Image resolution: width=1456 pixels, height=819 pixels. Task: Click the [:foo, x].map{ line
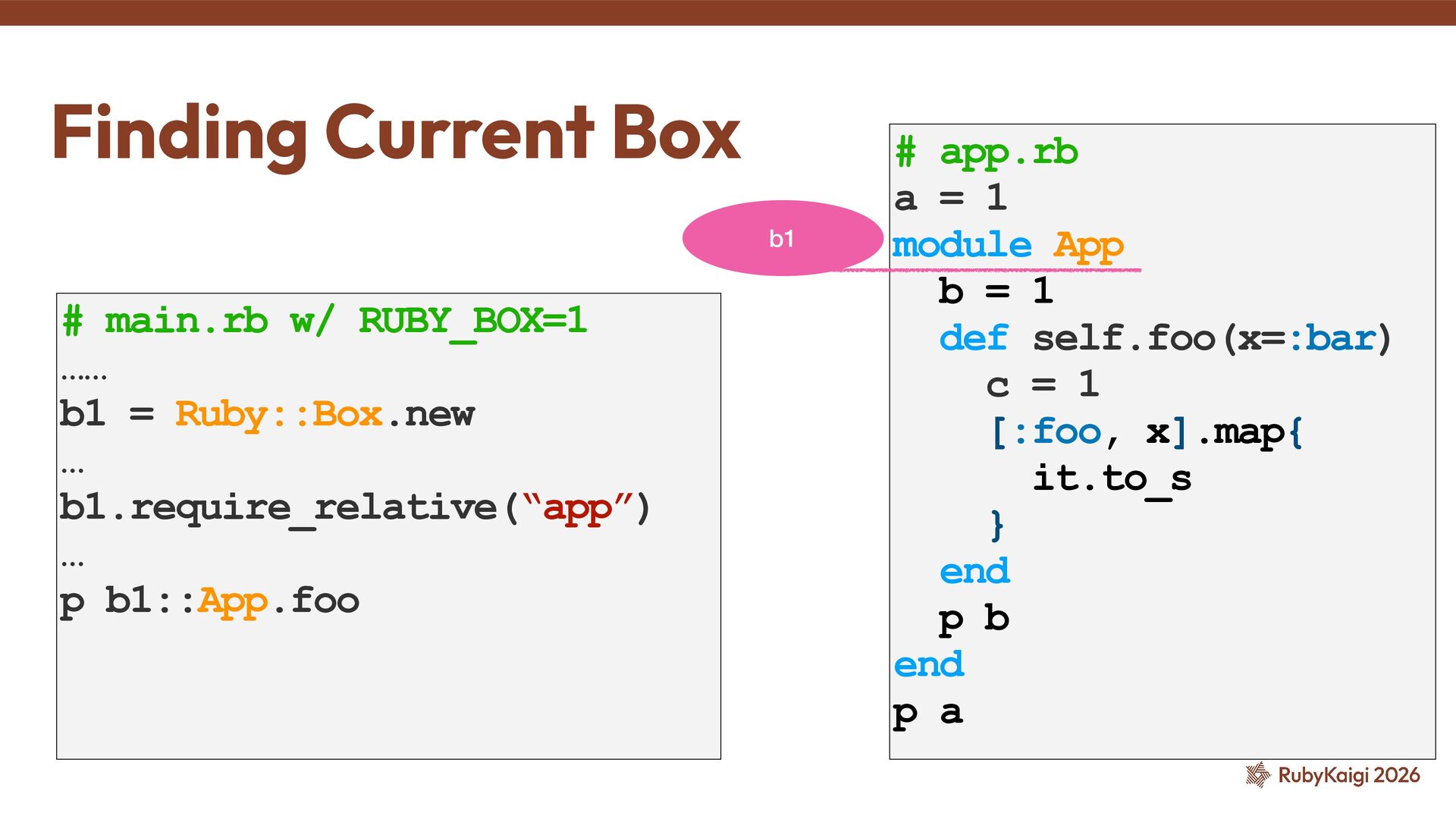pyautogui.click(x=1145, y=432)
